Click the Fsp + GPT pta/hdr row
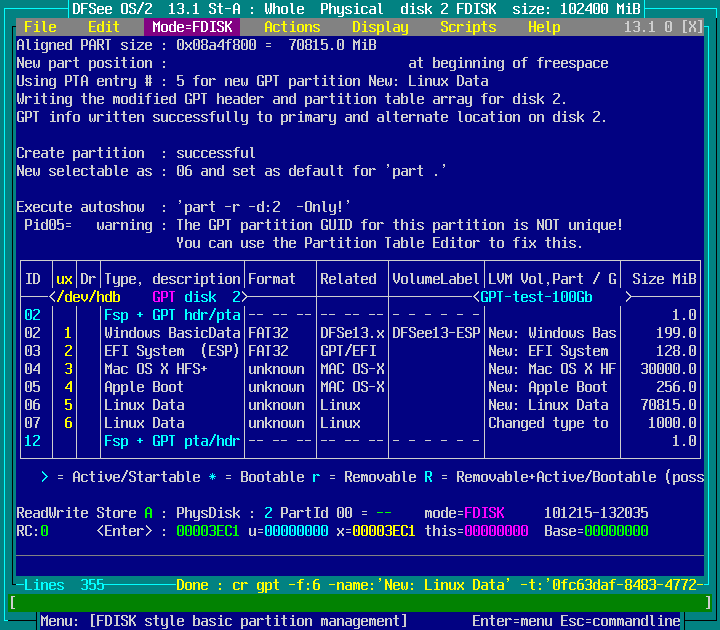720x630 pixels. point(172,441)
